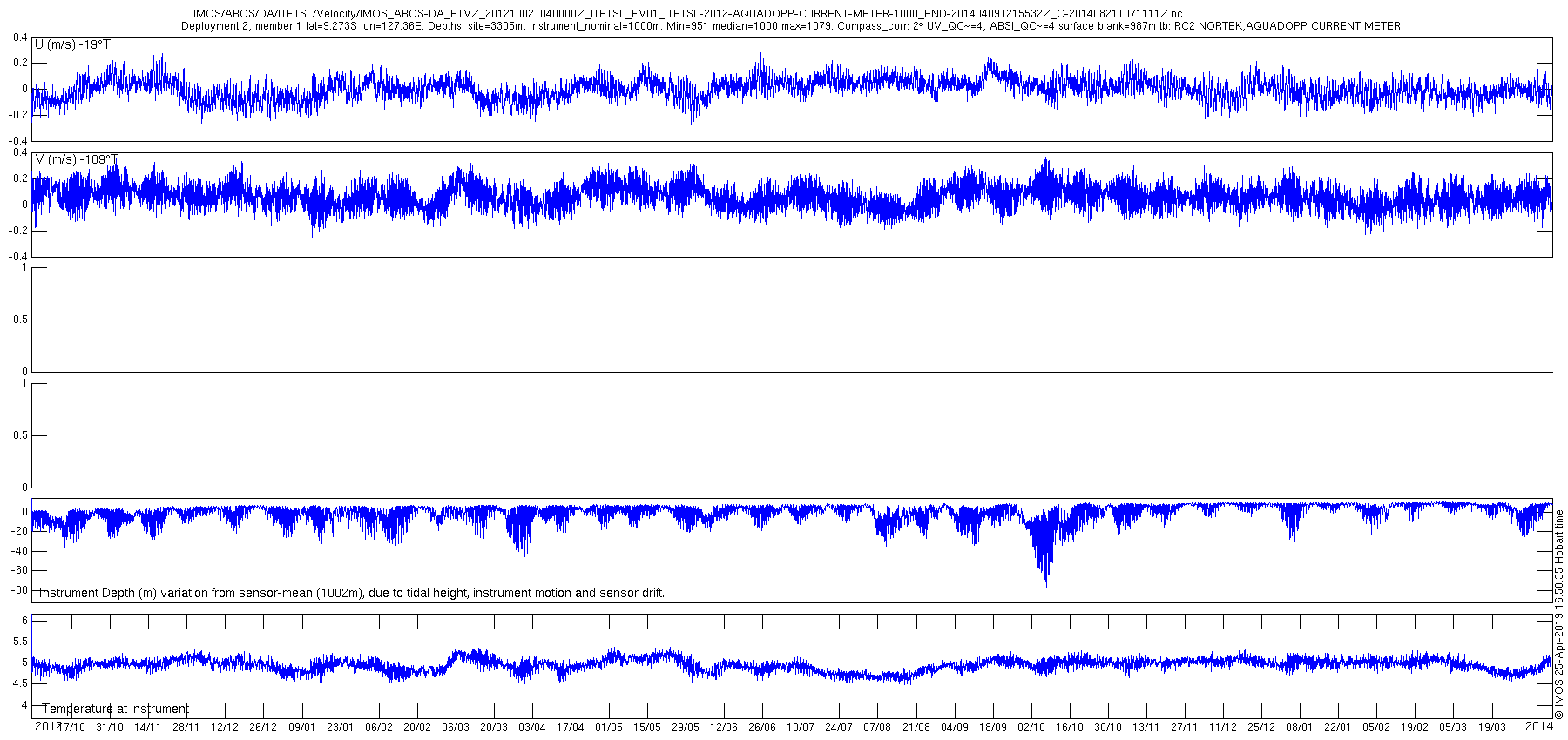Click the '-40' depth axis tick label
This screenshot has height=740, width=1568.
(x=18, y=551)
